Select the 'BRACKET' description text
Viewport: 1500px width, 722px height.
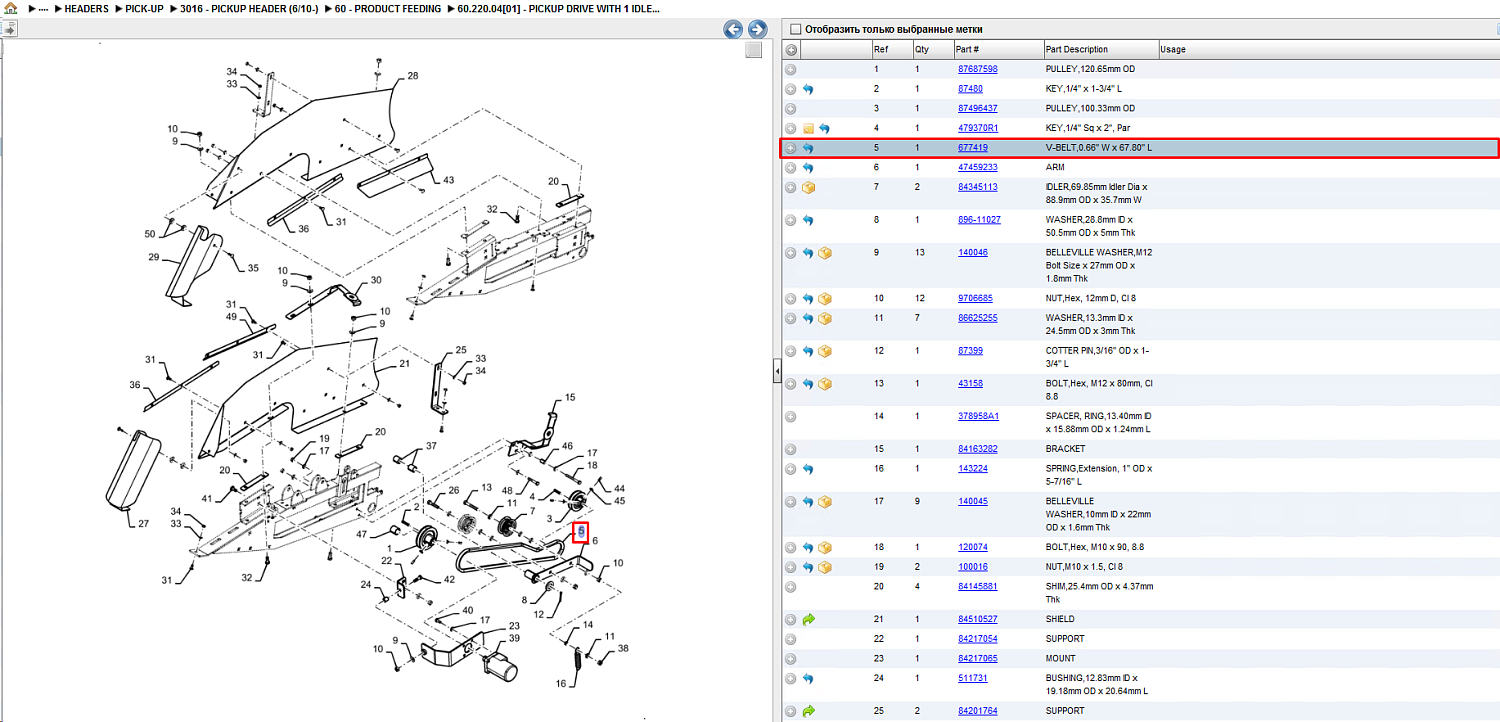coord(1065,449)
